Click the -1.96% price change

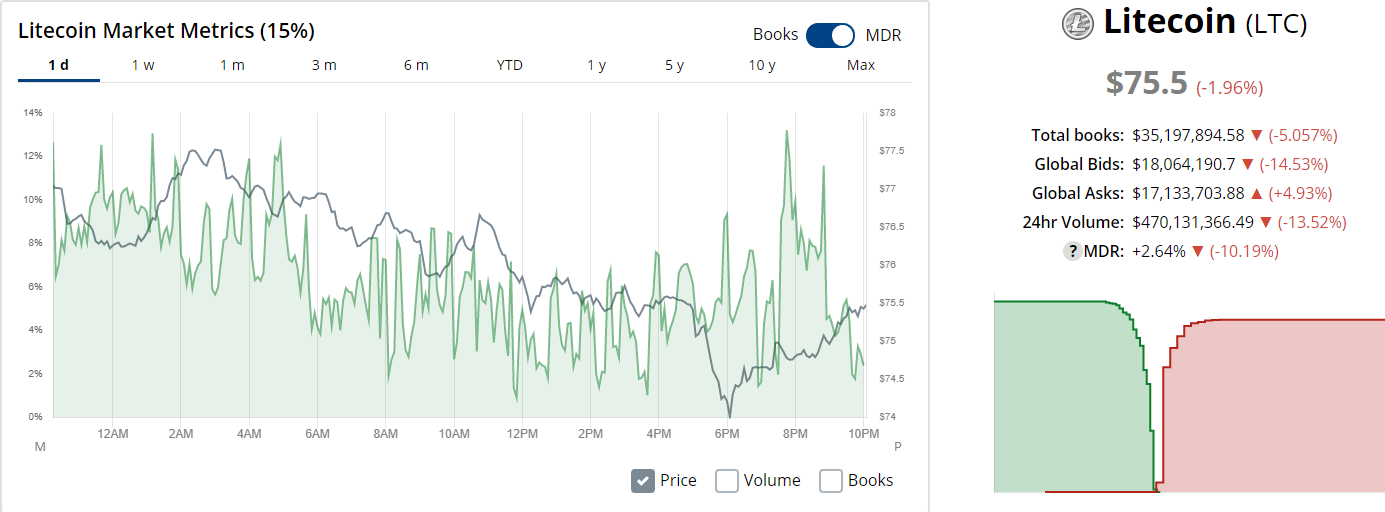point(1229,87)
